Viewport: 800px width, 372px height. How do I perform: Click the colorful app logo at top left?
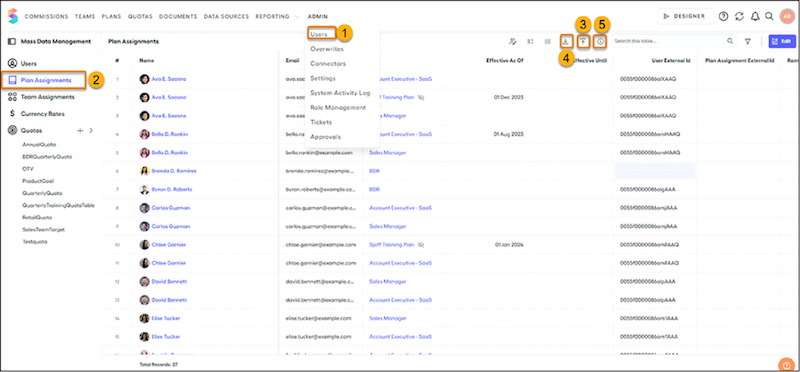12,16
